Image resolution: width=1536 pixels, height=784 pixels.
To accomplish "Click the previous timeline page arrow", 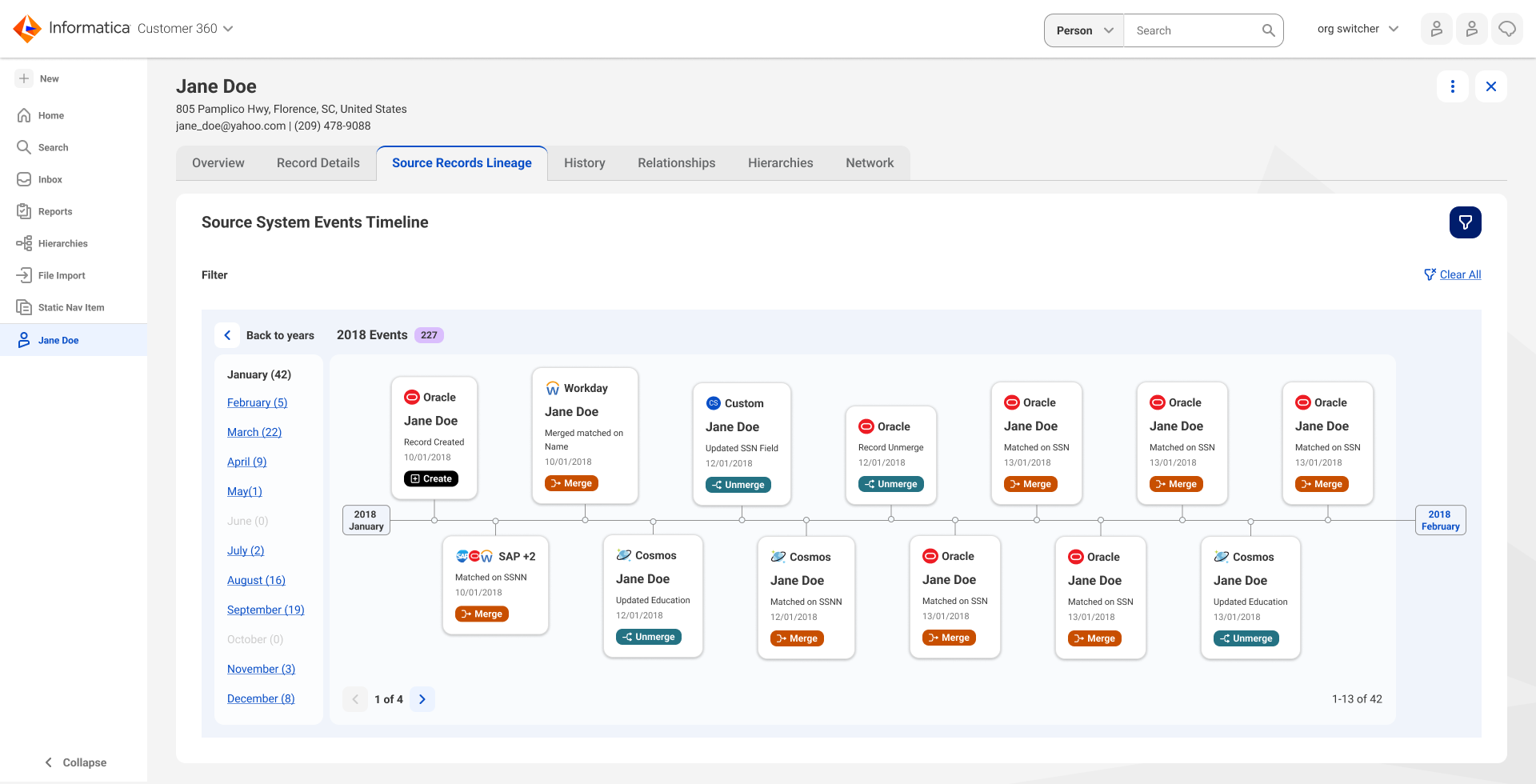I will point(355,699).
